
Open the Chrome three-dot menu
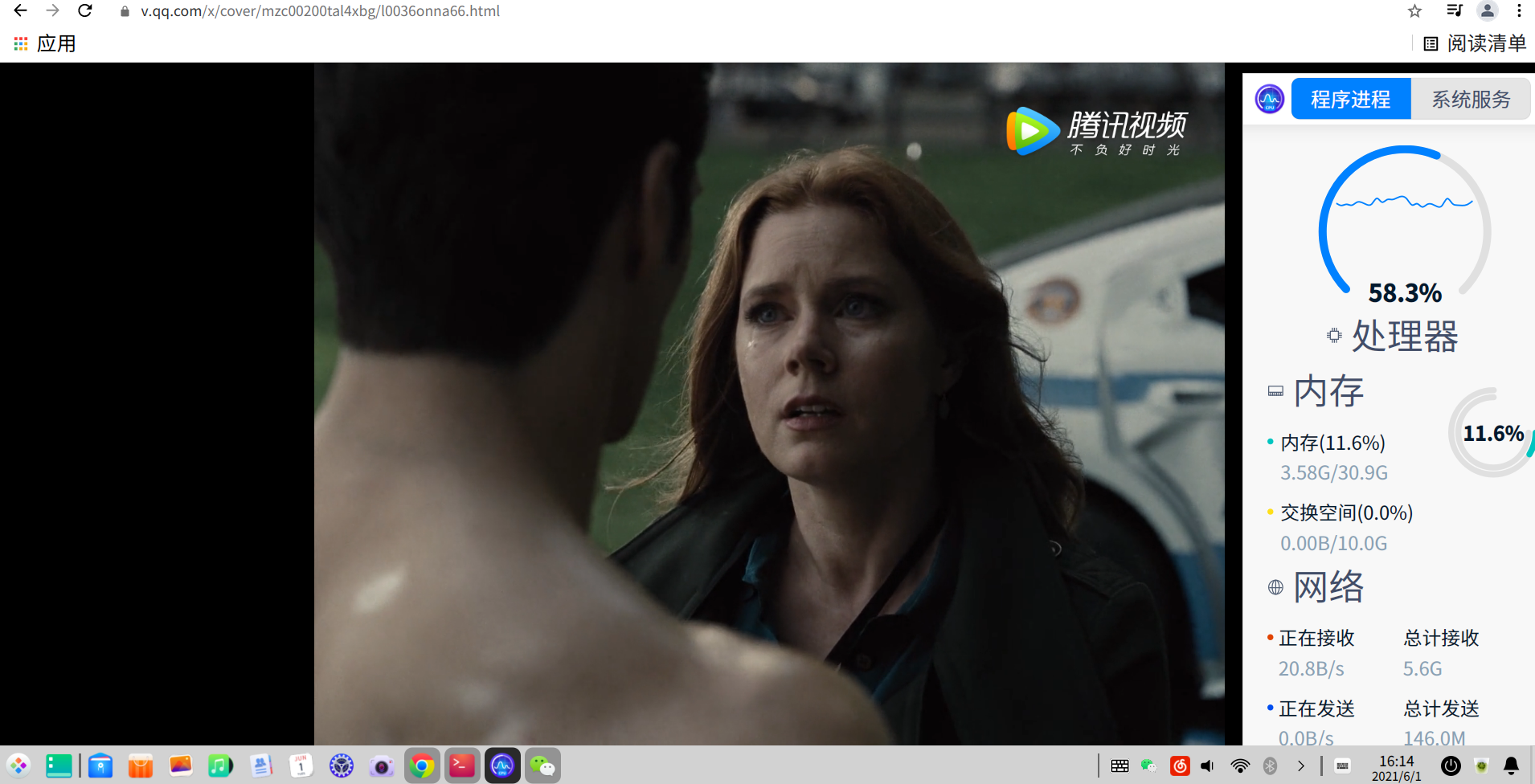(1519, 11)
